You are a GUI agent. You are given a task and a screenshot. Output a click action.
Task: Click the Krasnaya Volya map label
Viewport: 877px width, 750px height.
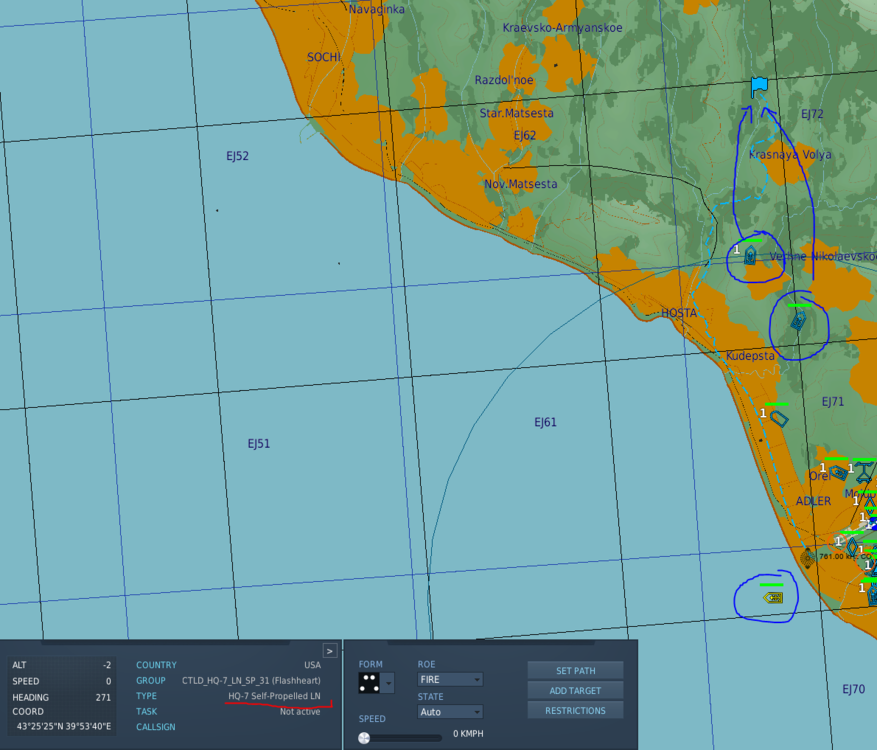point(790,154)
